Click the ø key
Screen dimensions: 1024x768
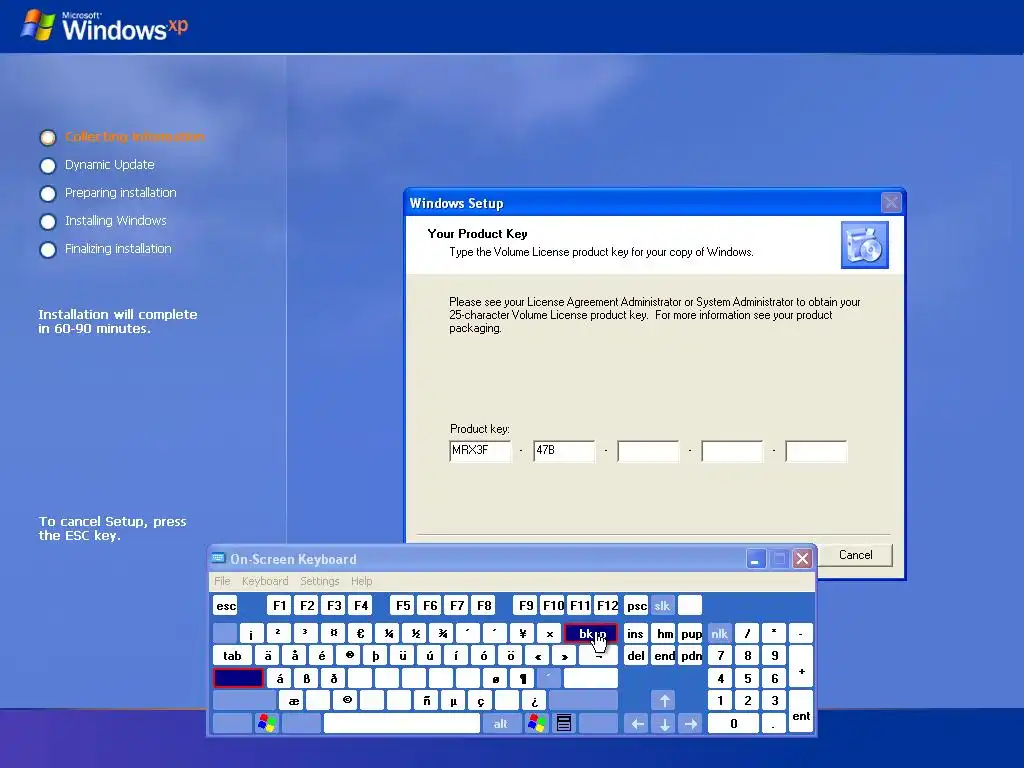coord(496,679)
